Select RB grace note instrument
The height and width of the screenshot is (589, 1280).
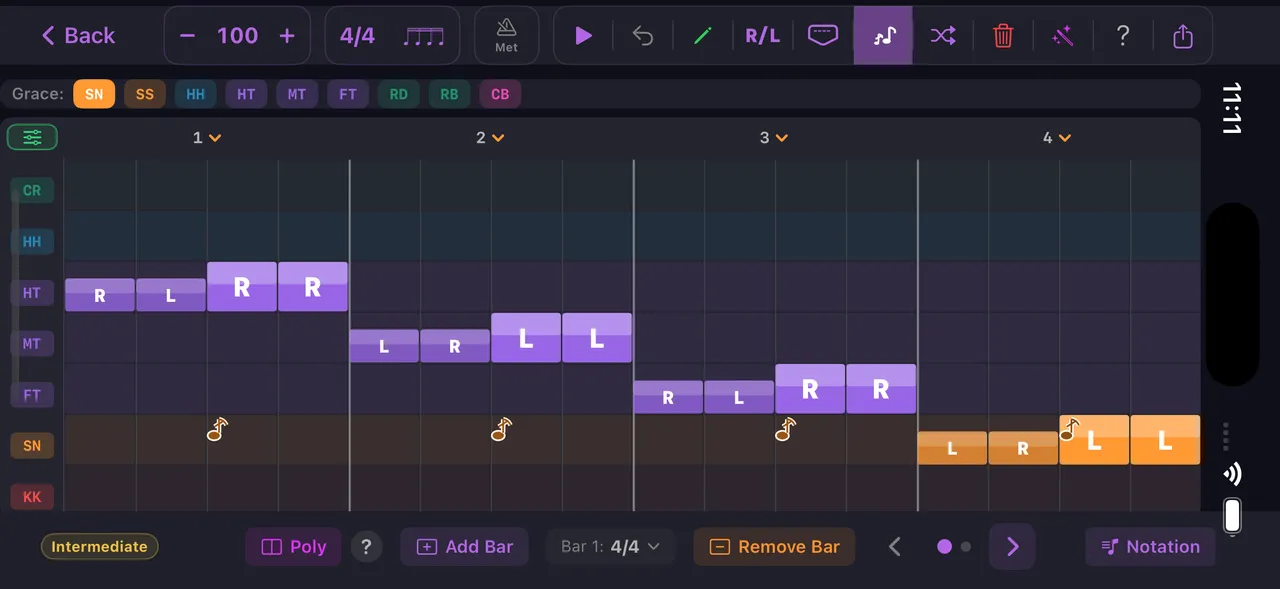tap(449, 94)
